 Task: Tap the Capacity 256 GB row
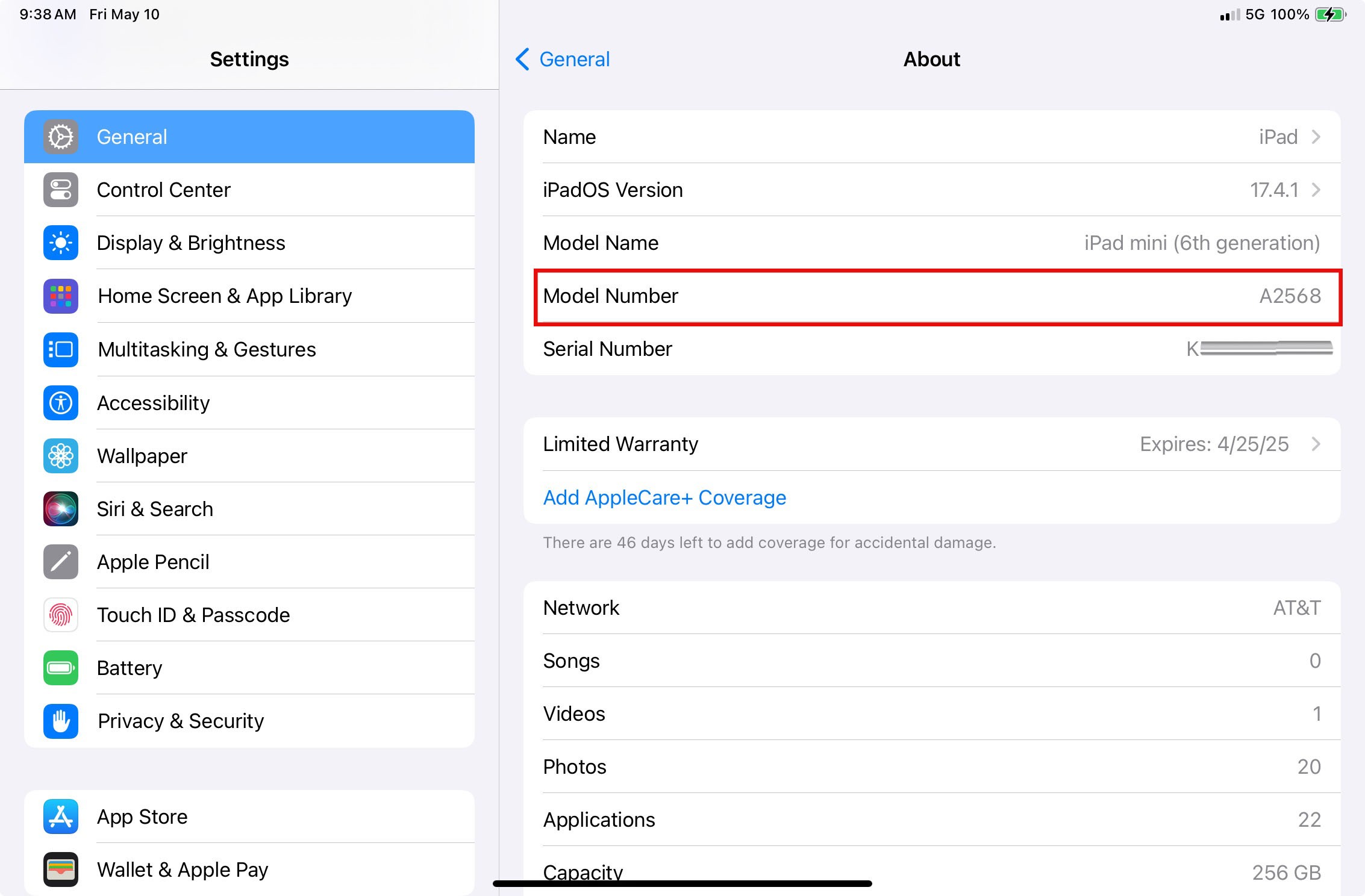(x=932, y=871)
